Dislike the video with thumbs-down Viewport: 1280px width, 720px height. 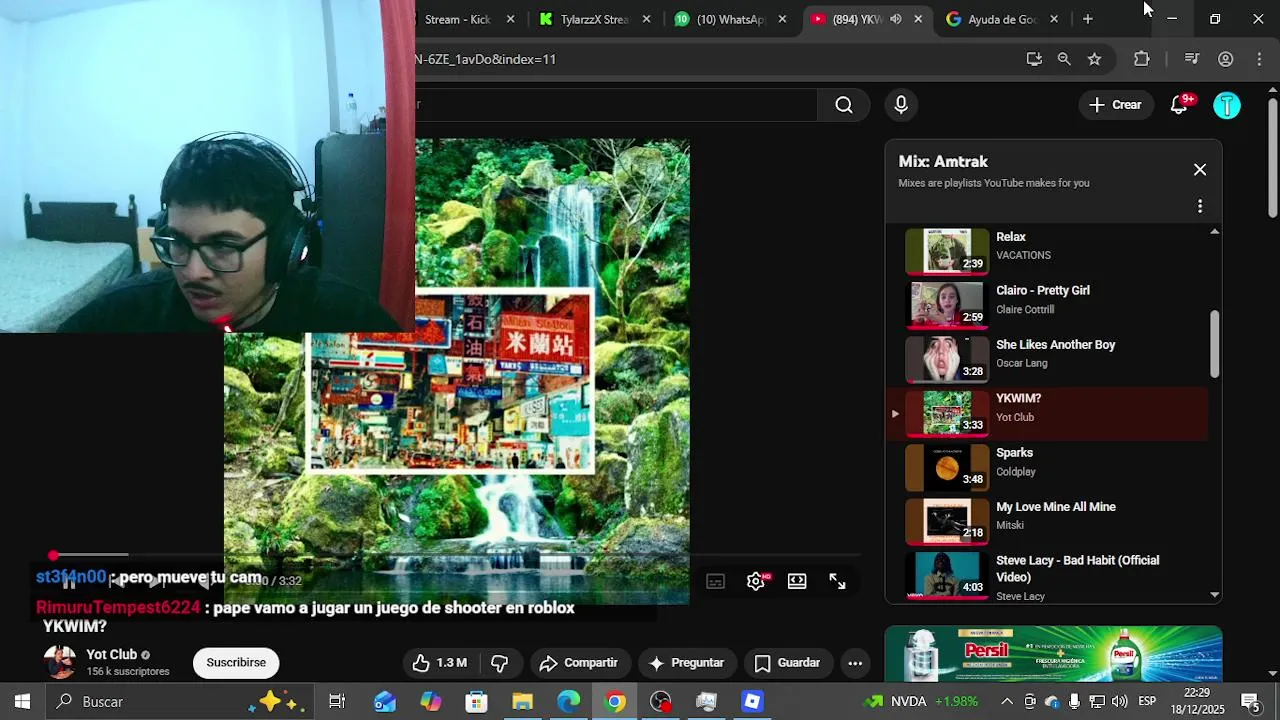click(500, 663)
